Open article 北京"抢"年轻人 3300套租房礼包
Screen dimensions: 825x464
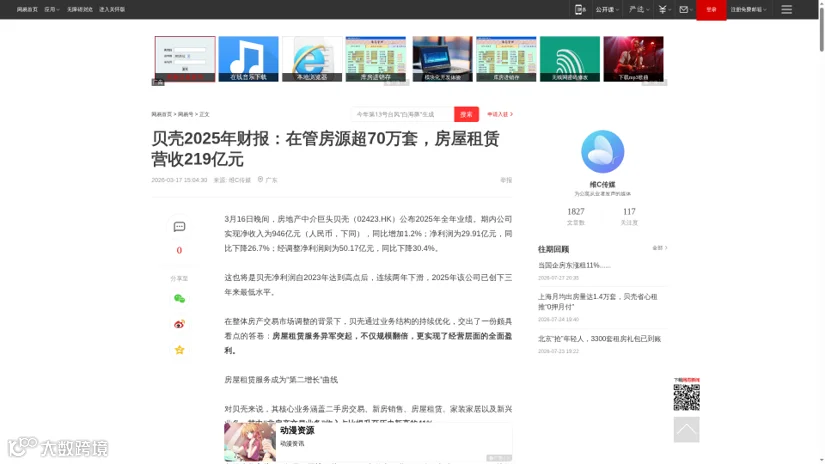coord(599,339)
